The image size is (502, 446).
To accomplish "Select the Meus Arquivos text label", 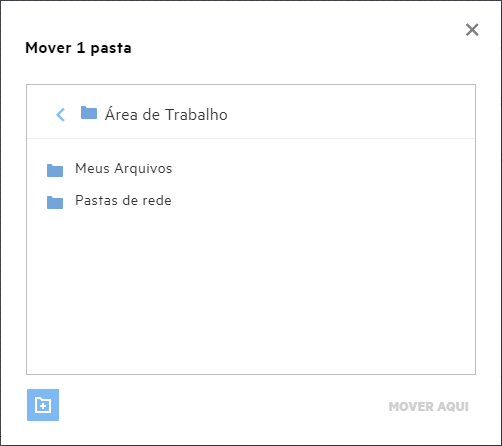I will click(x=123, y=169).
